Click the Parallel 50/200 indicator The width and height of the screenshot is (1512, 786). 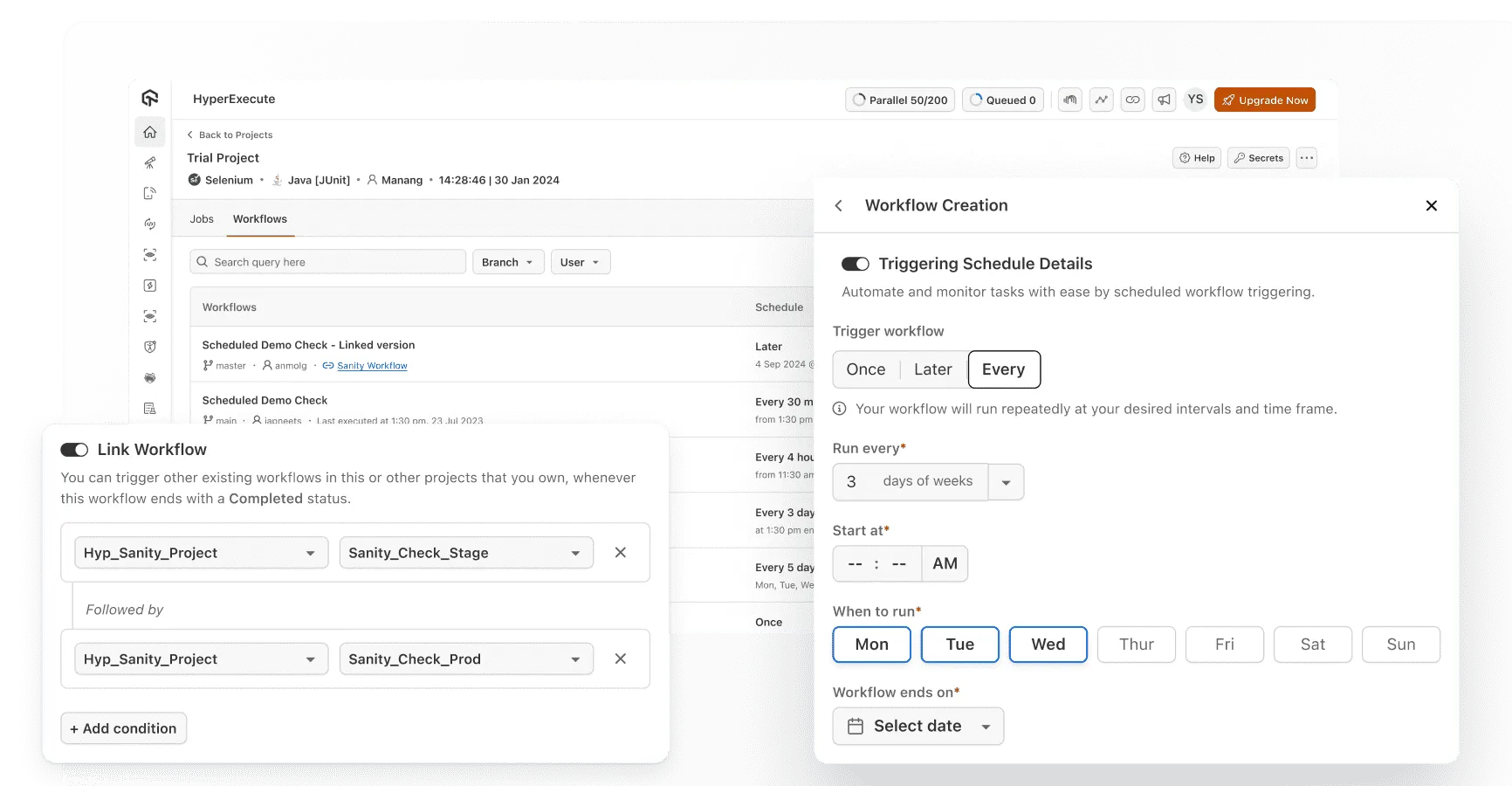(900, 100)
